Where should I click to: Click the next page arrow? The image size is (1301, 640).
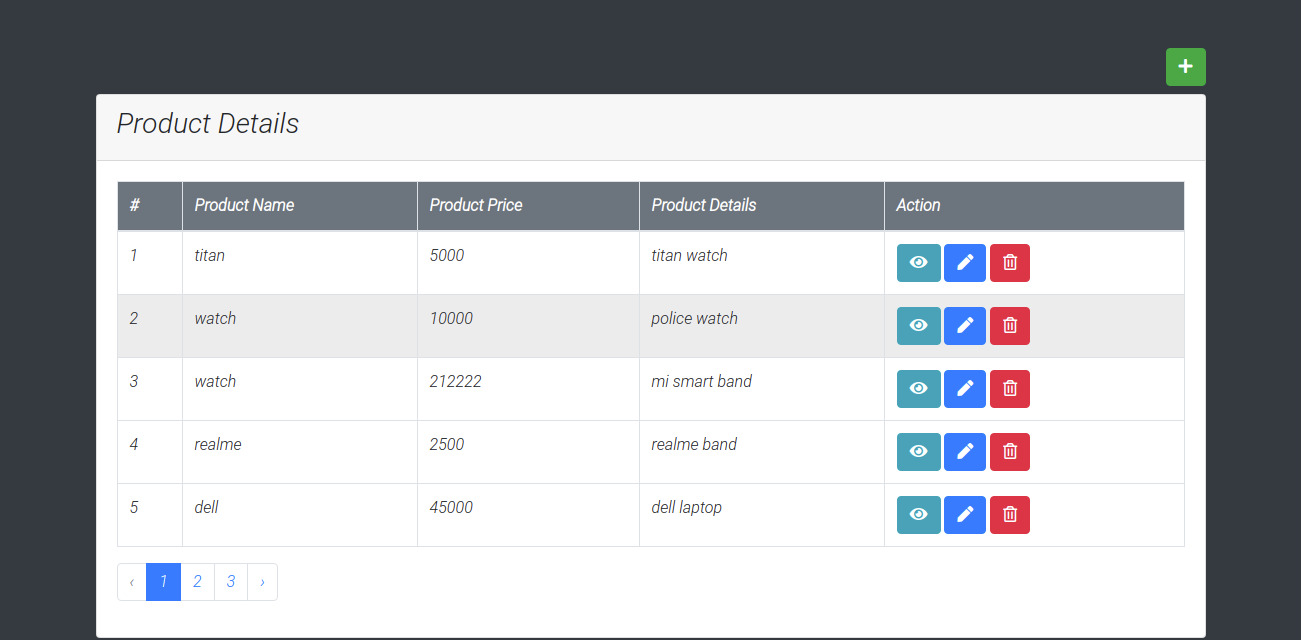click(x=262, y=582)
